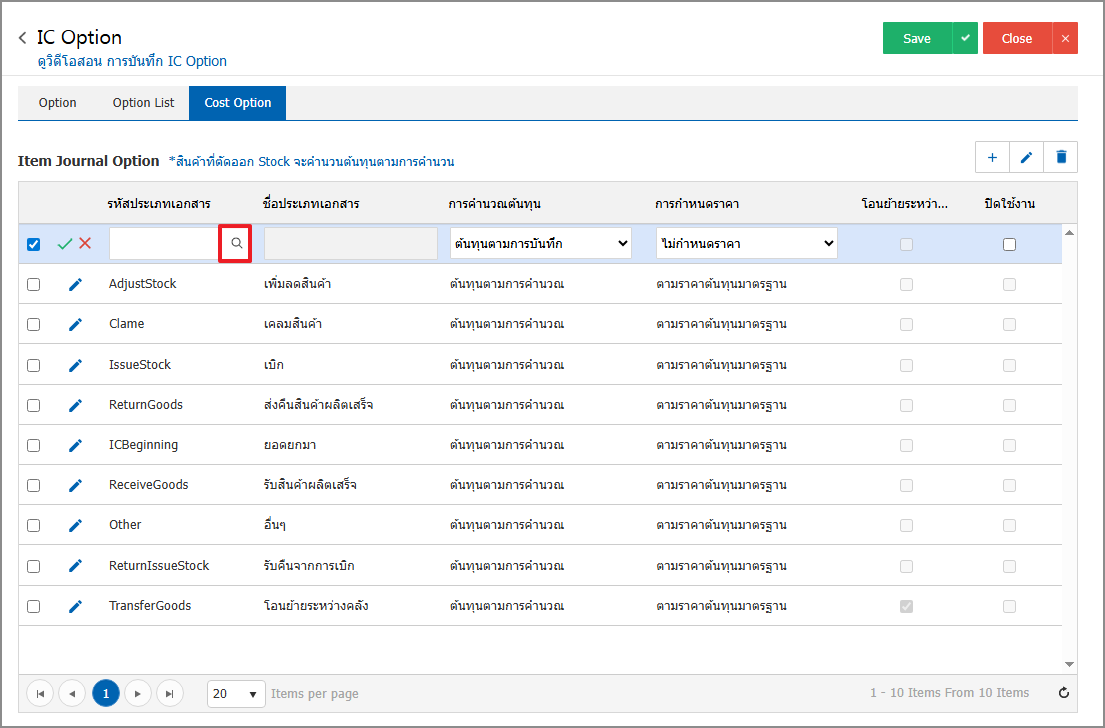Select the Clame row checkbox

pos(34,324)
